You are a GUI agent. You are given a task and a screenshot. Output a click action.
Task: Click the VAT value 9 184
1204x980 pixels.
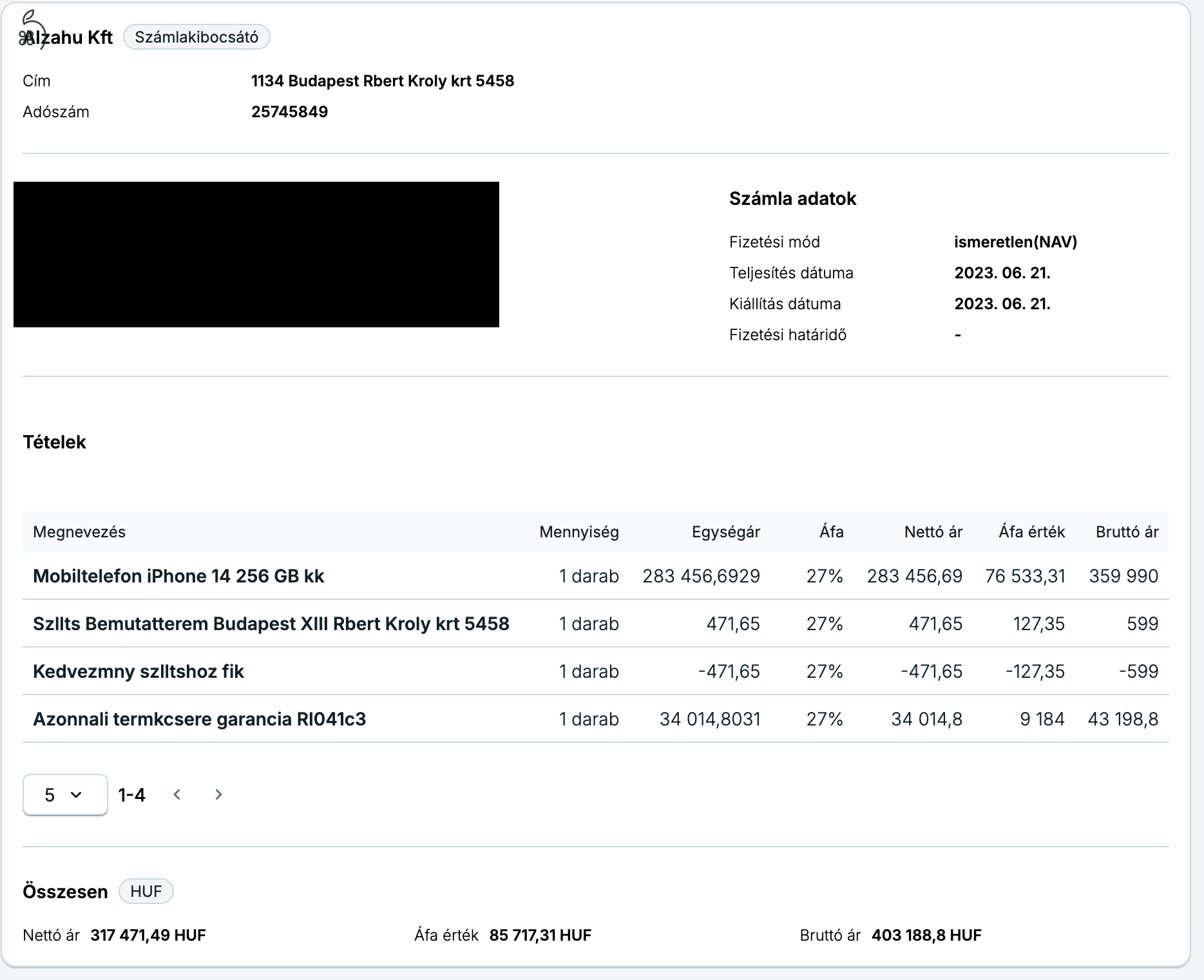1042,719
